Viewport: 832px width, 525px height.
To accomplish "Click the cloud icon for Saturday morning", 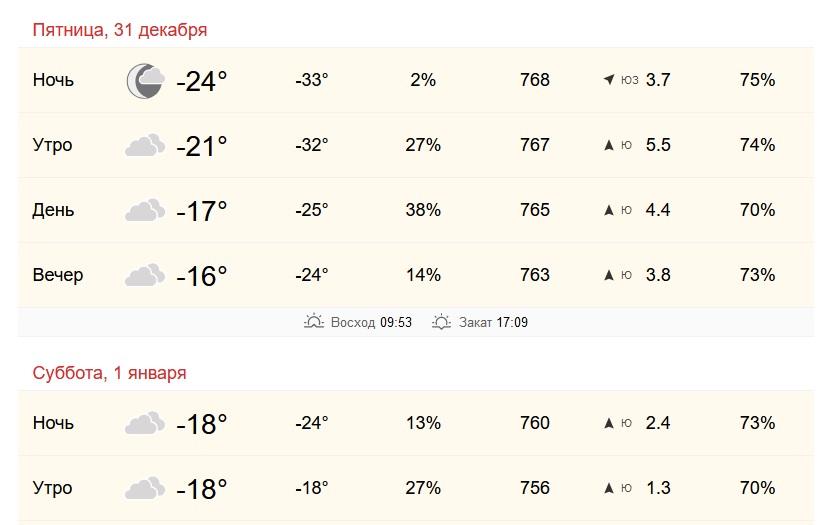I will coord(144,489).
